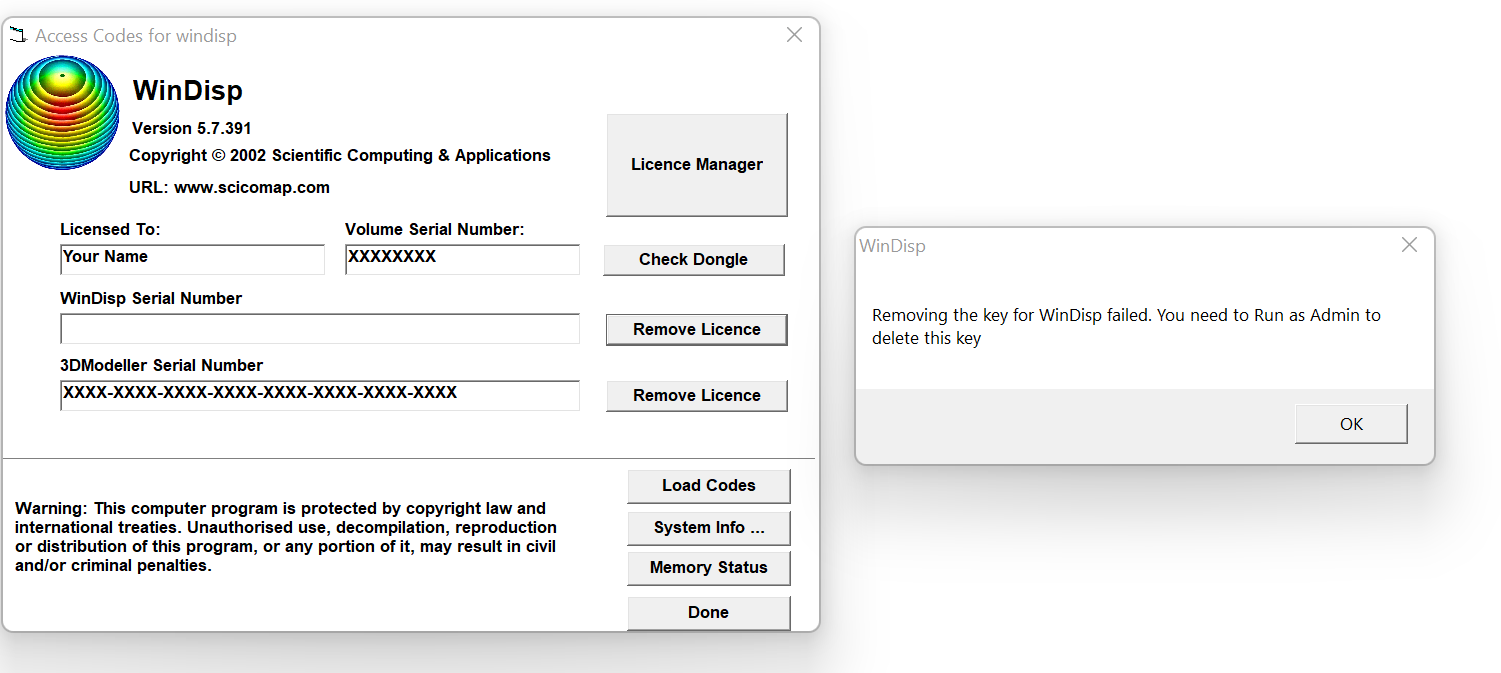Load Codes for WinDisp
Viewport: 1501px width, 673px height.
(x=708, y=485)
